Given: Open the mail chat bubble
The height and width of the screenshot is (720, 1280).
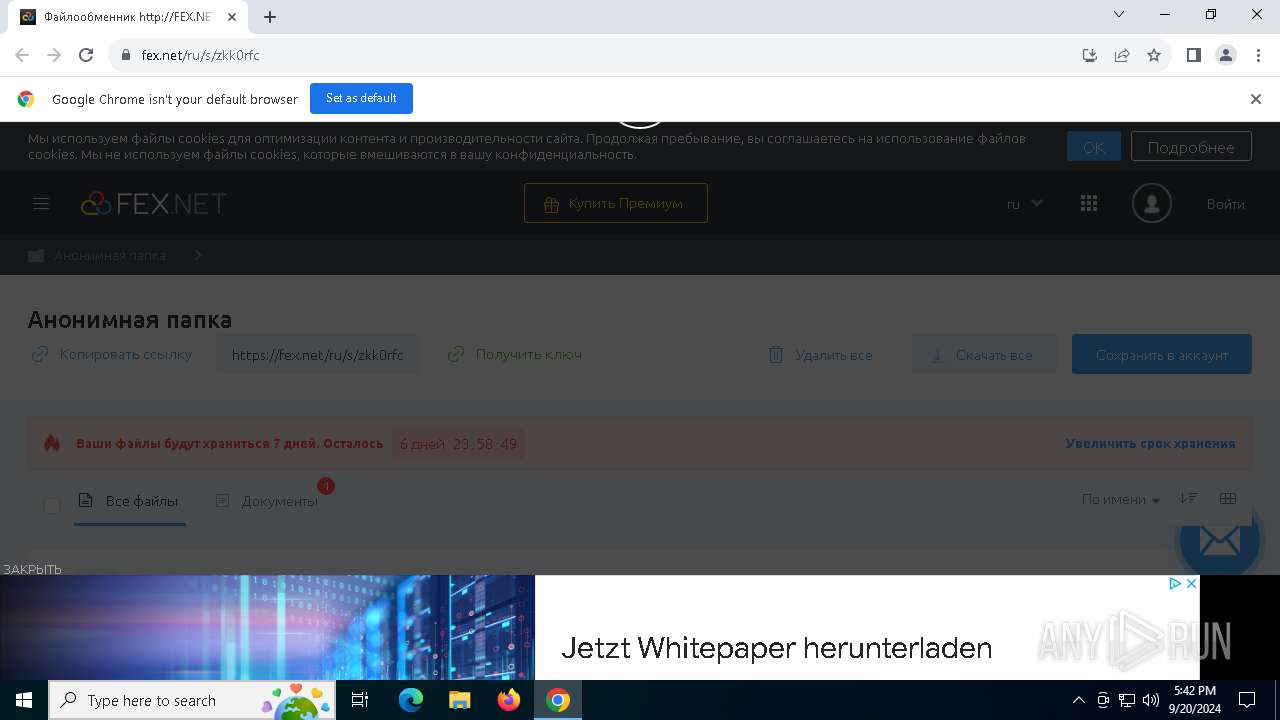Looking at the screenshot, I should click(1219, 542).
